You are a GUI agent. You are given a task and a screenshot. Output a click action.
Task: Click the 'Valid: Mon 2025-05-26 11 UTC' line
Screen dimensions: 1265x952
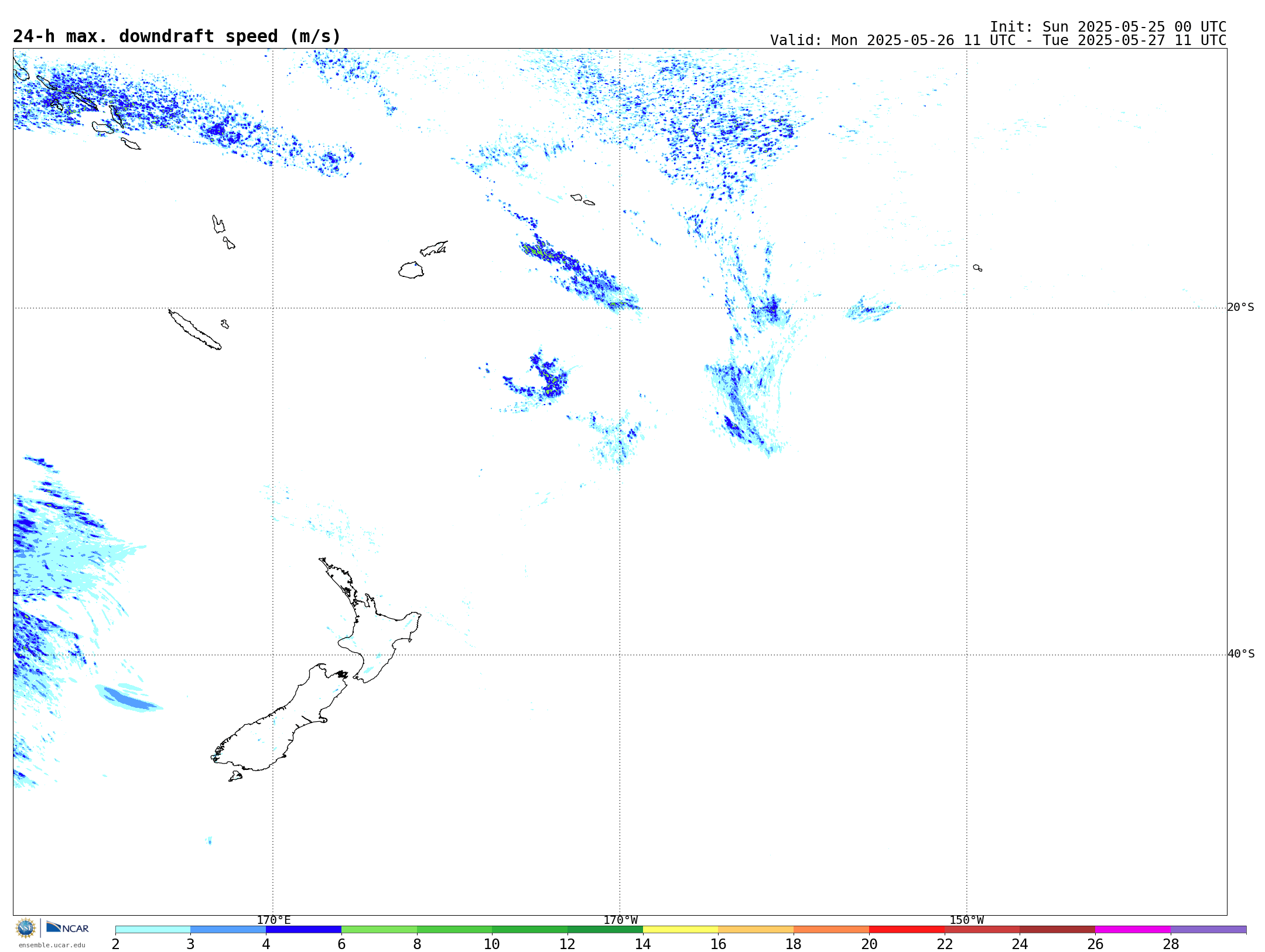[998, 40]
